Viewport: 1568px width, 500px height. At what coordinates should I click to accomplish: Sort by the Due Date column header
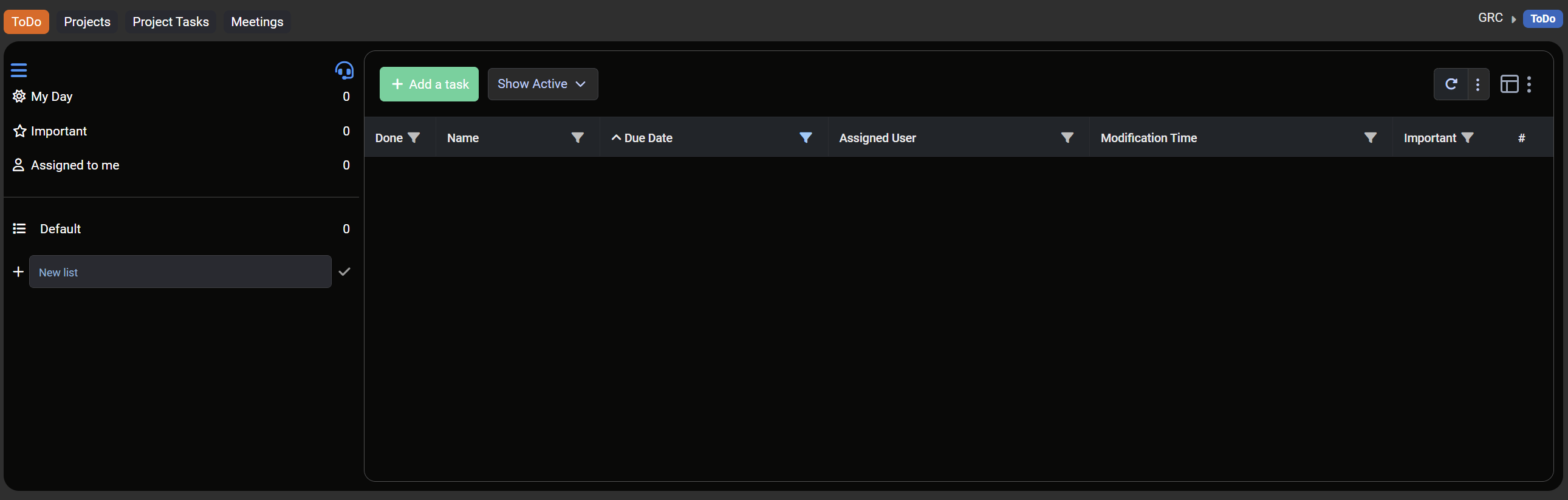point(648,138)
